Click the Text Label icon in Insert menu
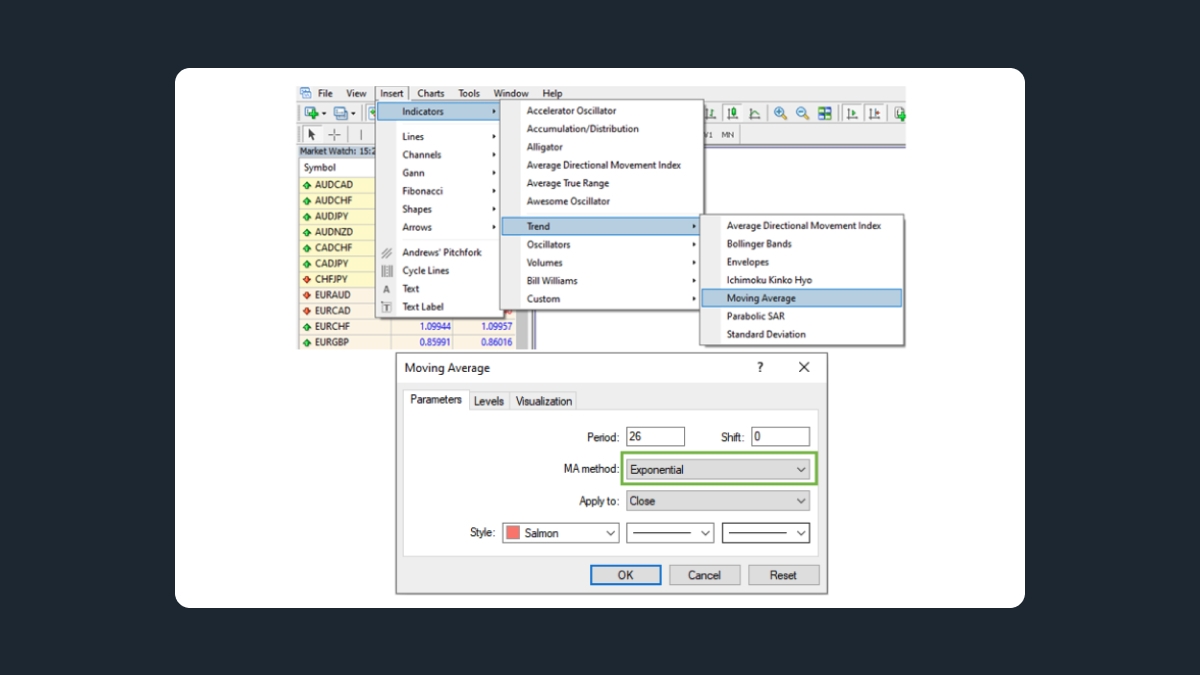The image size is (1200, 675). pyautogui.click(x=387, y=307)
